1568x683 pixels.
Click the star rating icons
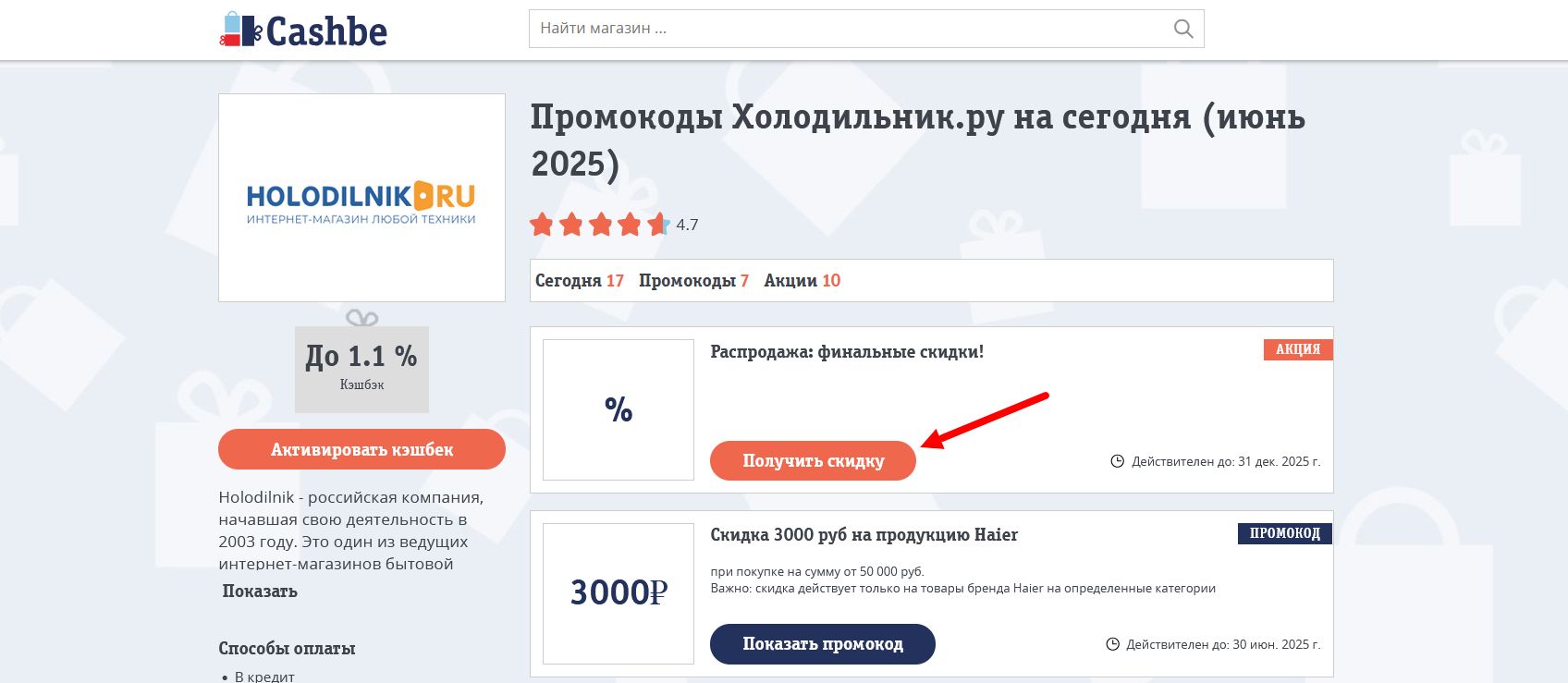point(599,225)
